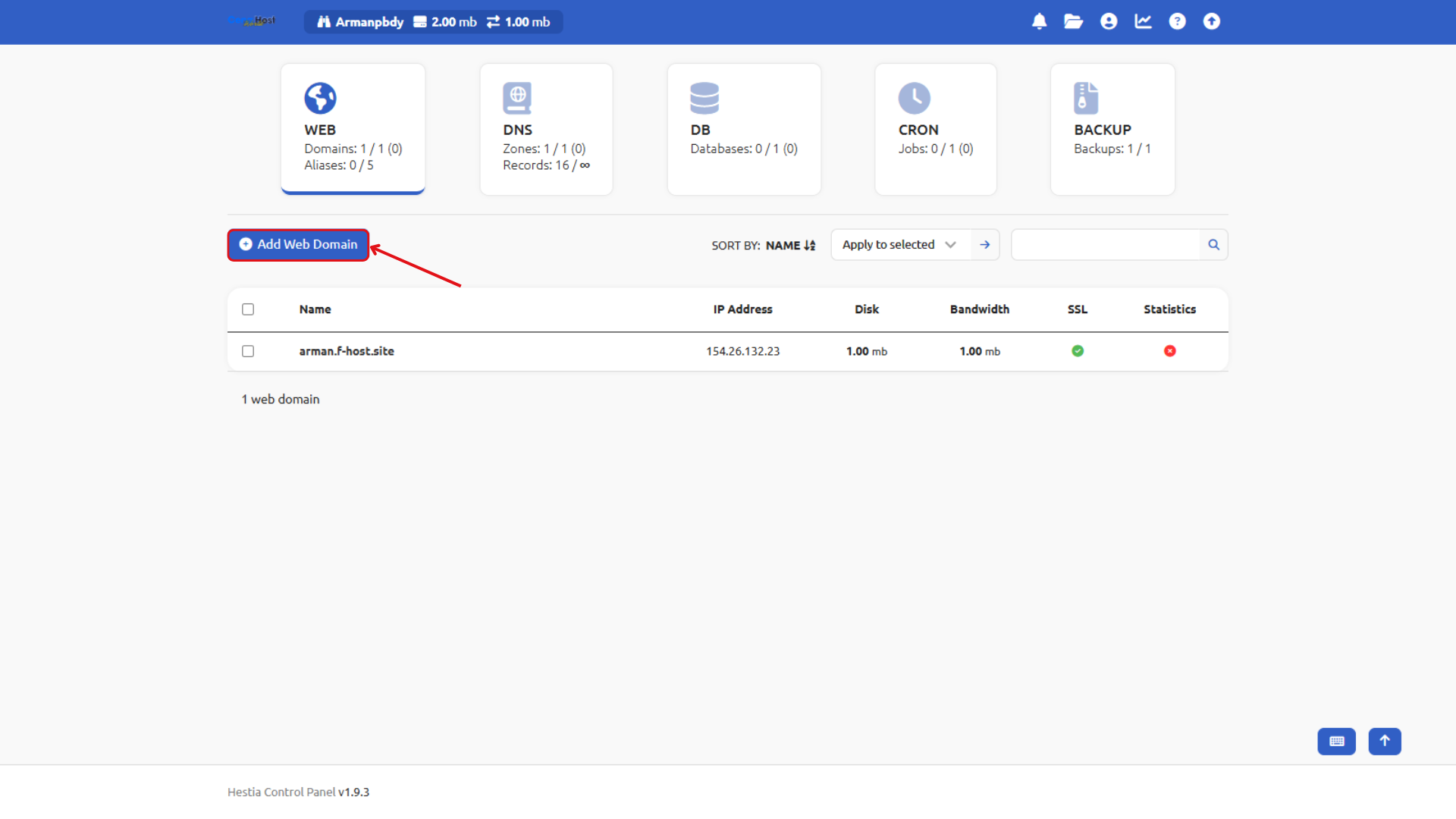This screenshot has height=819, width=1456.
Task: Switch to the DNS tab
Action: (546, 129)
